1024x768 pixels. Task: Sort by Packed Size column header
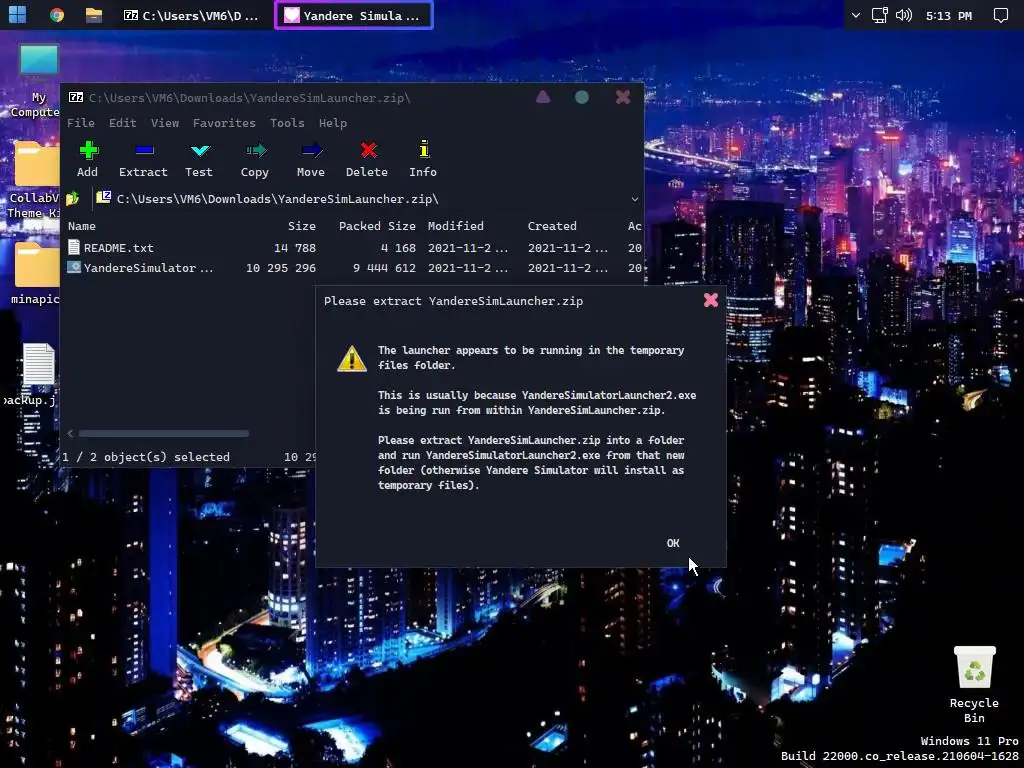[377, 226]
